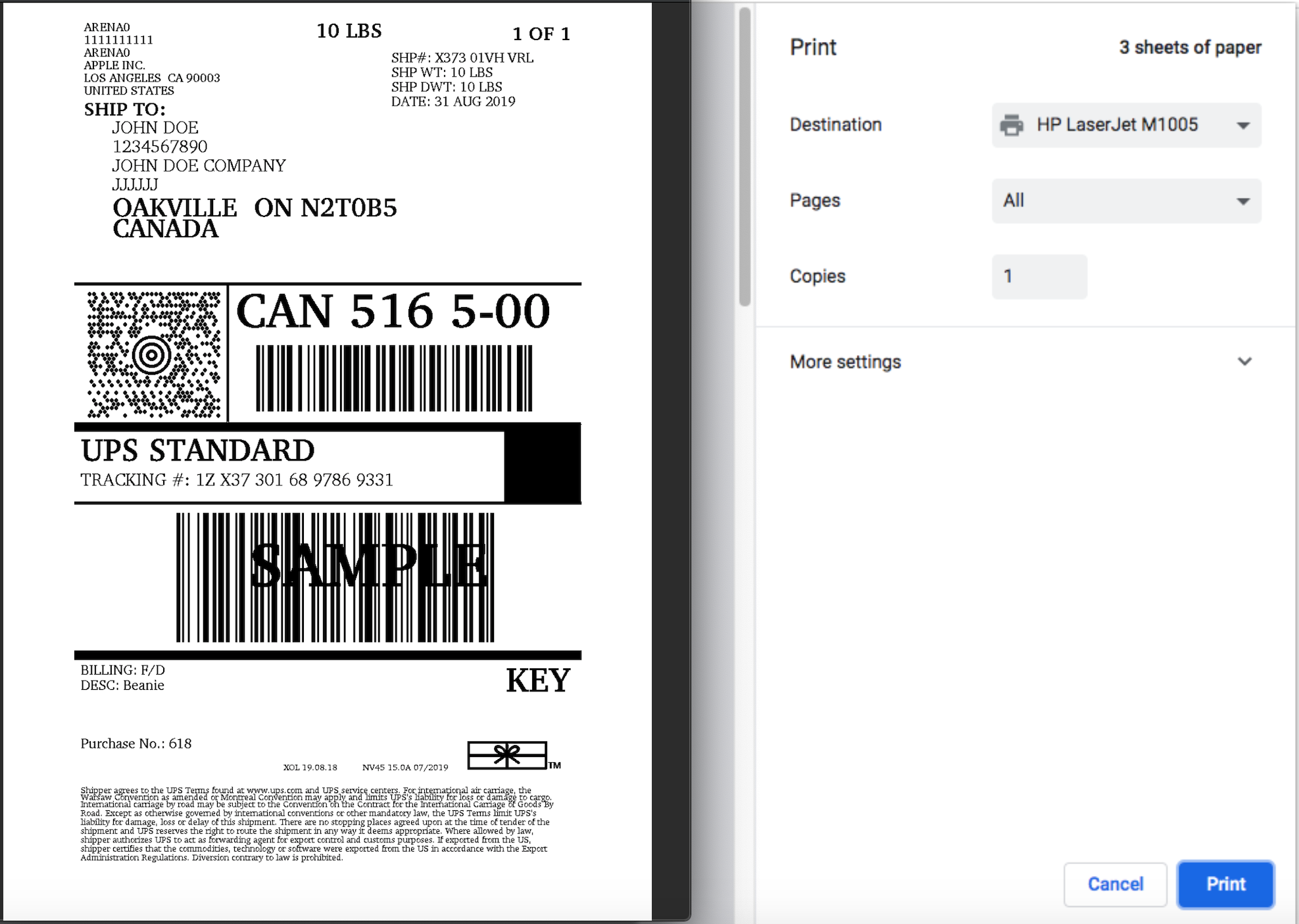This screenshot has width=1299, height=924.
Task: Click the UPS gift box logo icon
Action: (508, 755)
